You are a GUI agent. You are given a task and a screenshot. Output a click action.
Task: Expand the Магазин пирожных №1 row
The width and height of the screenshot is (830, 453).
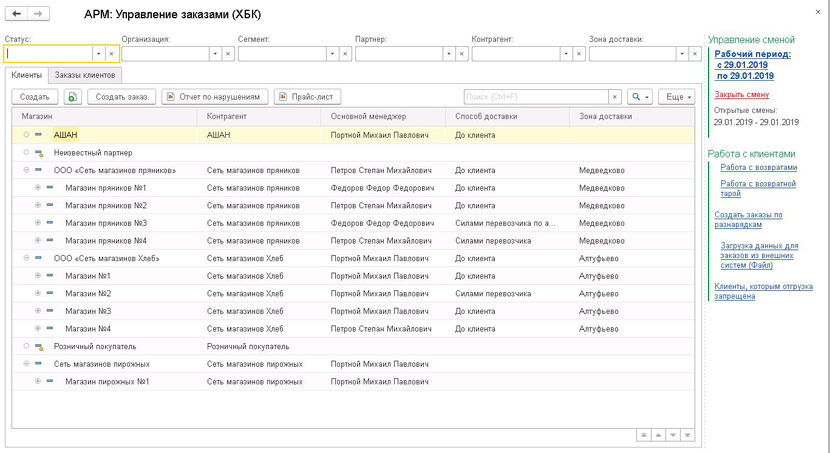tap(38, 382)
